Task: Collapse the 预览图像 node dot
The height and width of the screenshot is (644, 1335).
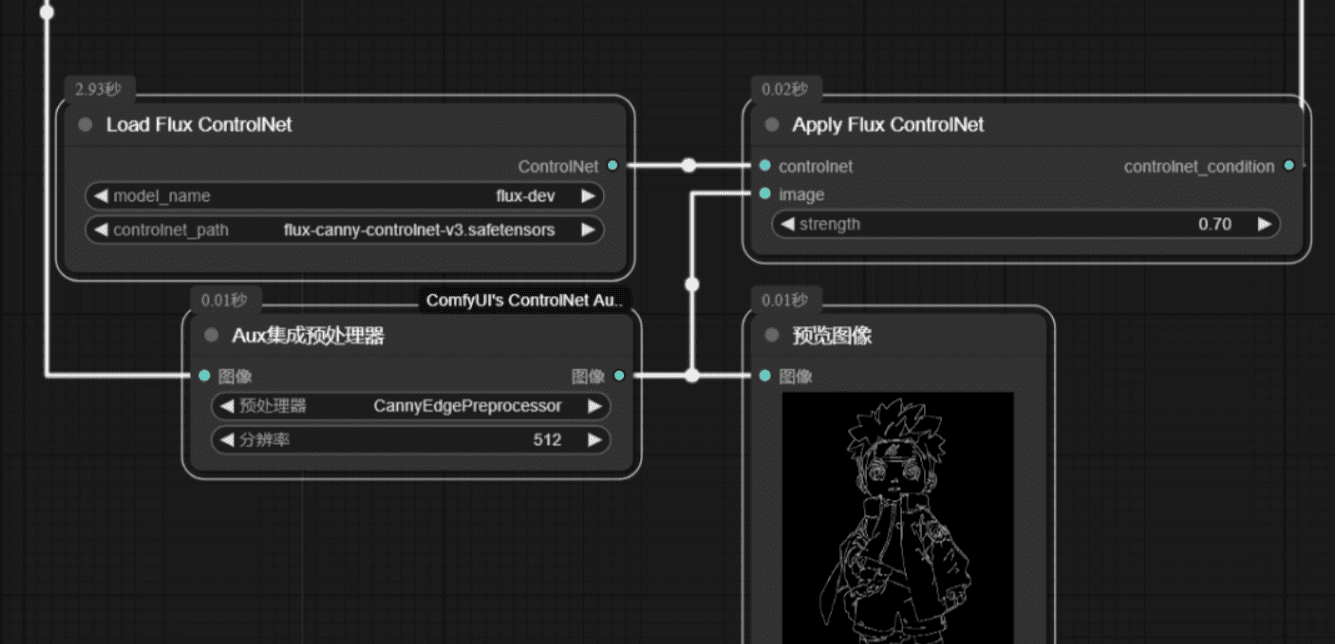Action: tap(771, 336)
